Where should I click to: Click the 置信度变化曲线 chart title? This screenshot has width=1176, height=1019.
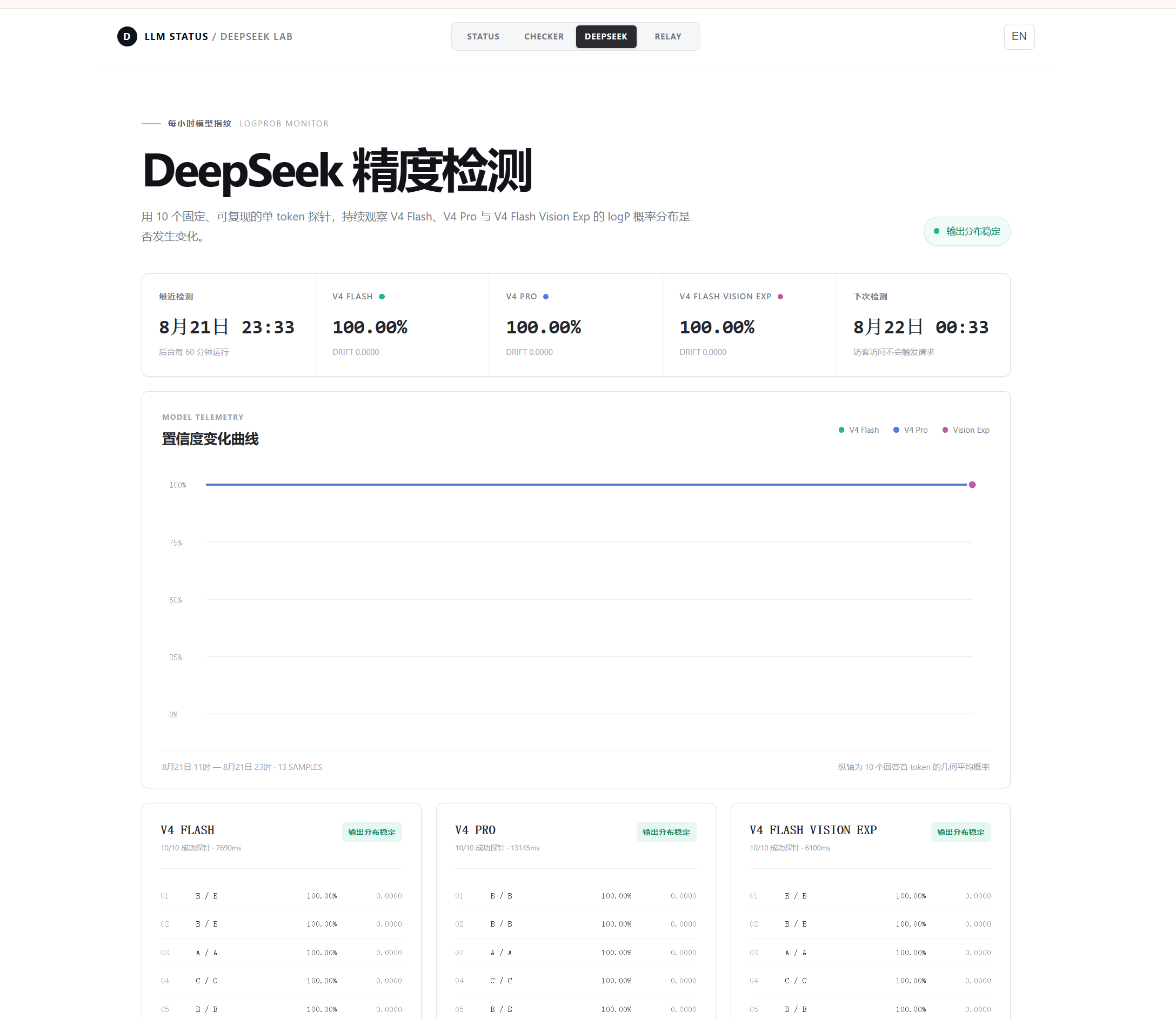(210, 439)
